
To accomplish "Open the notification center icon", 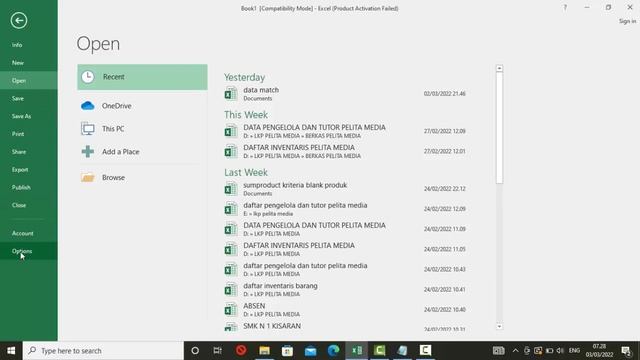I will [627, 351].
